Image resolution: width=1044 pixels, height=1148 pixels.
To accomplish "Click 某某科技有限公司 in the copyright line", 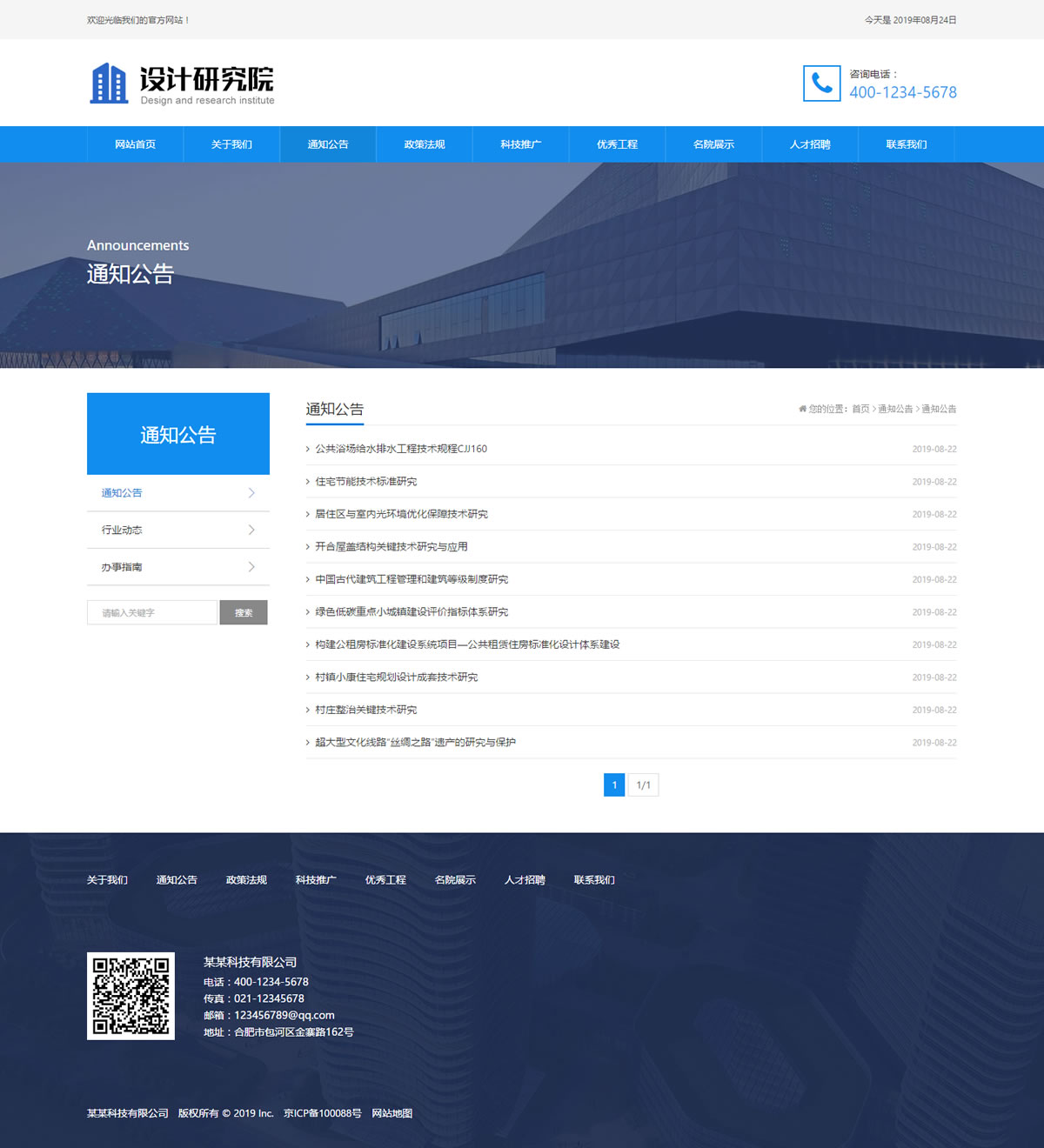I will (x=128, y=1113).
